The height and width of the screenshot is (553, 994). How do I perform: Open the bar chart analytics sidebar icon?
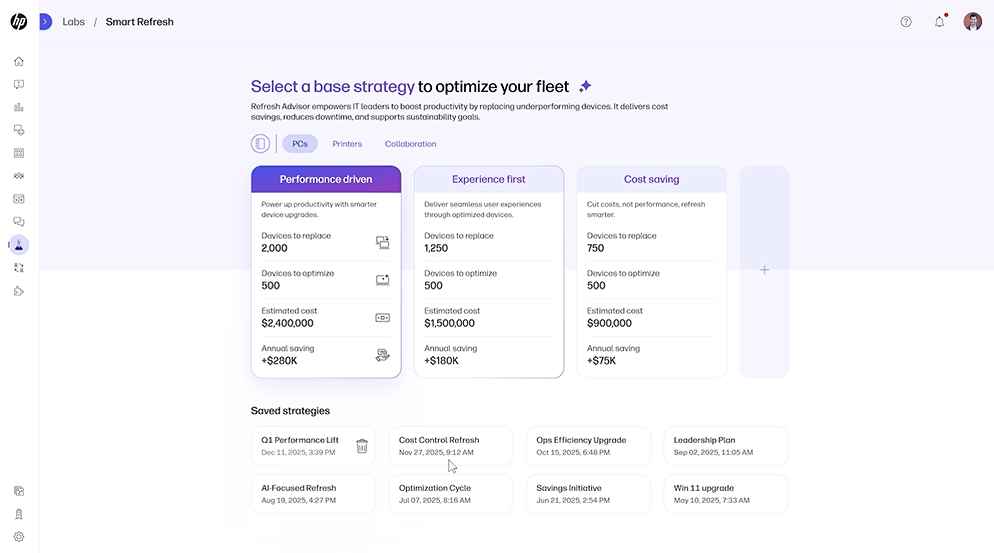pos(19,107)
